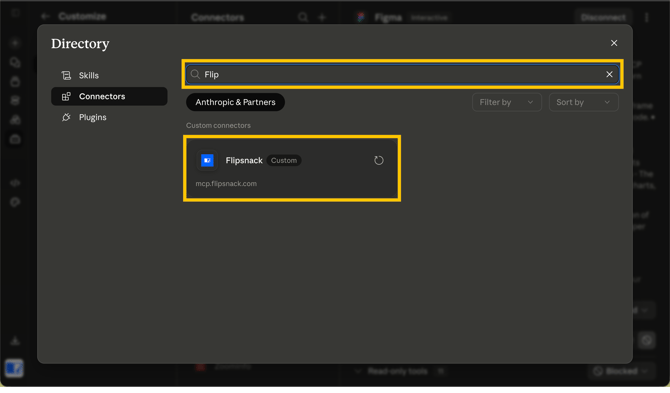The width and height of the screenshot is (670, 393).
Task: Click the avatar icon at rail bottom
Action: 14,368
